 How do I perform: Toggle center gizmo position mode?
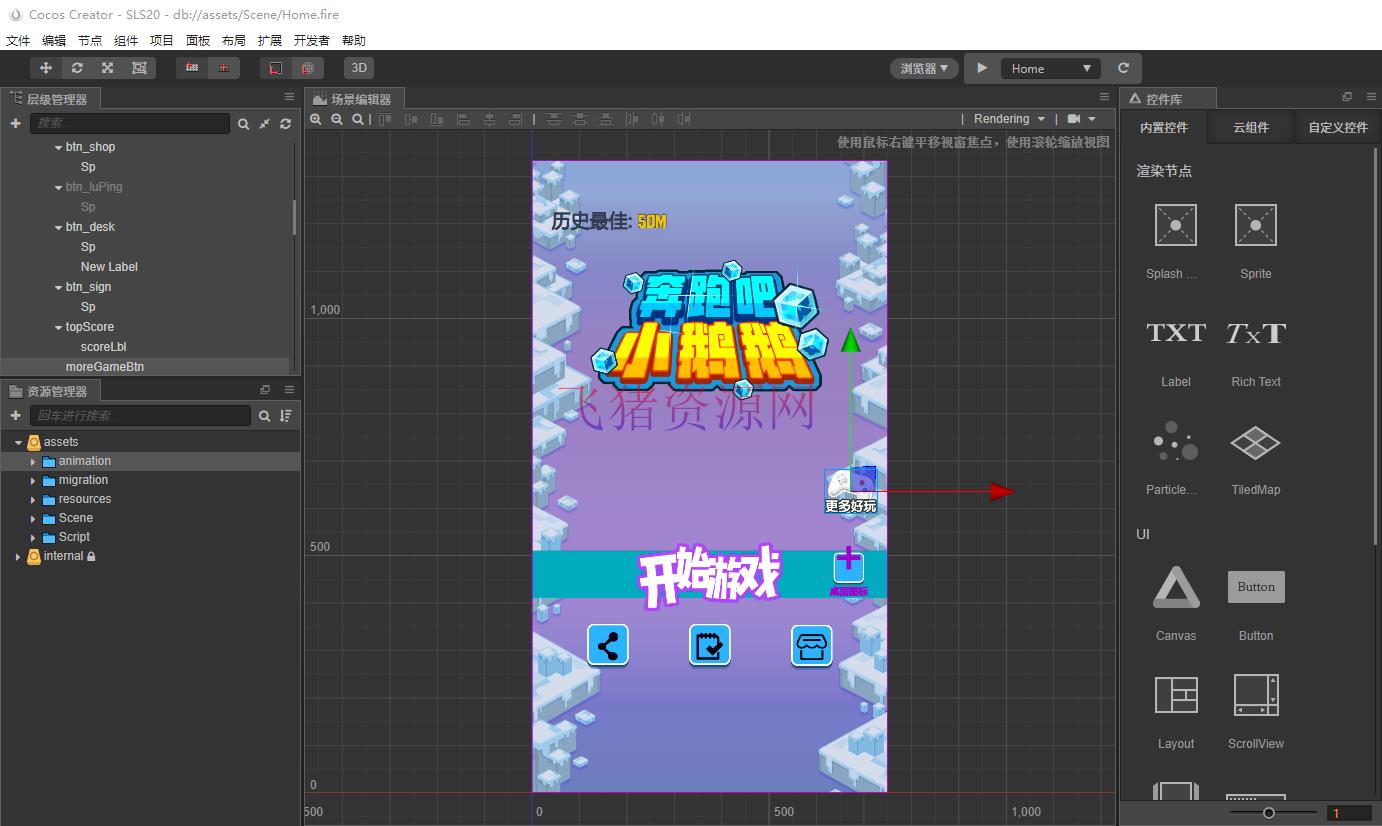pos(223,68)
